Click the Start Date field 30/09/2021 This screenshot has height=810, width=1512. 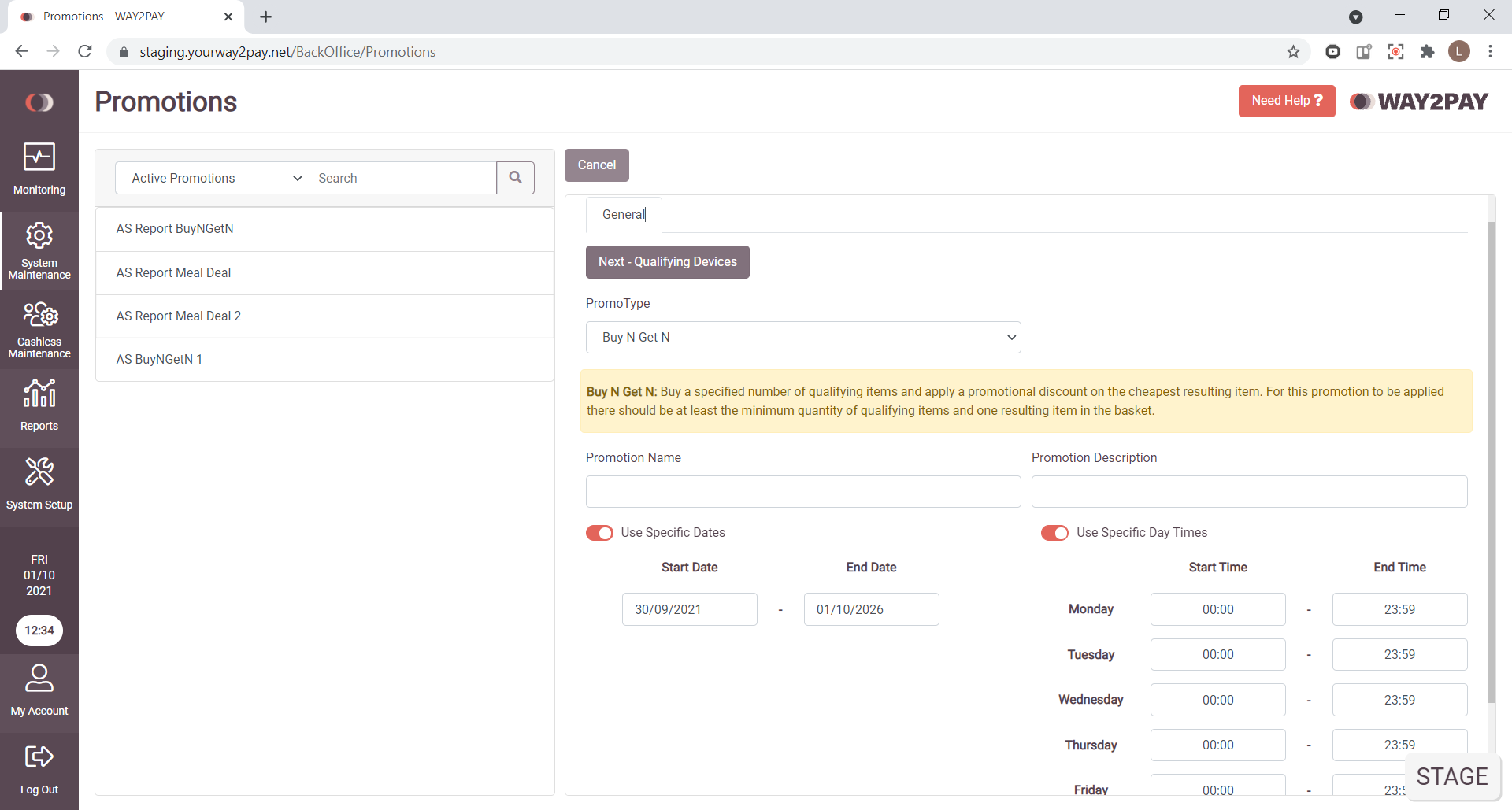690,609
